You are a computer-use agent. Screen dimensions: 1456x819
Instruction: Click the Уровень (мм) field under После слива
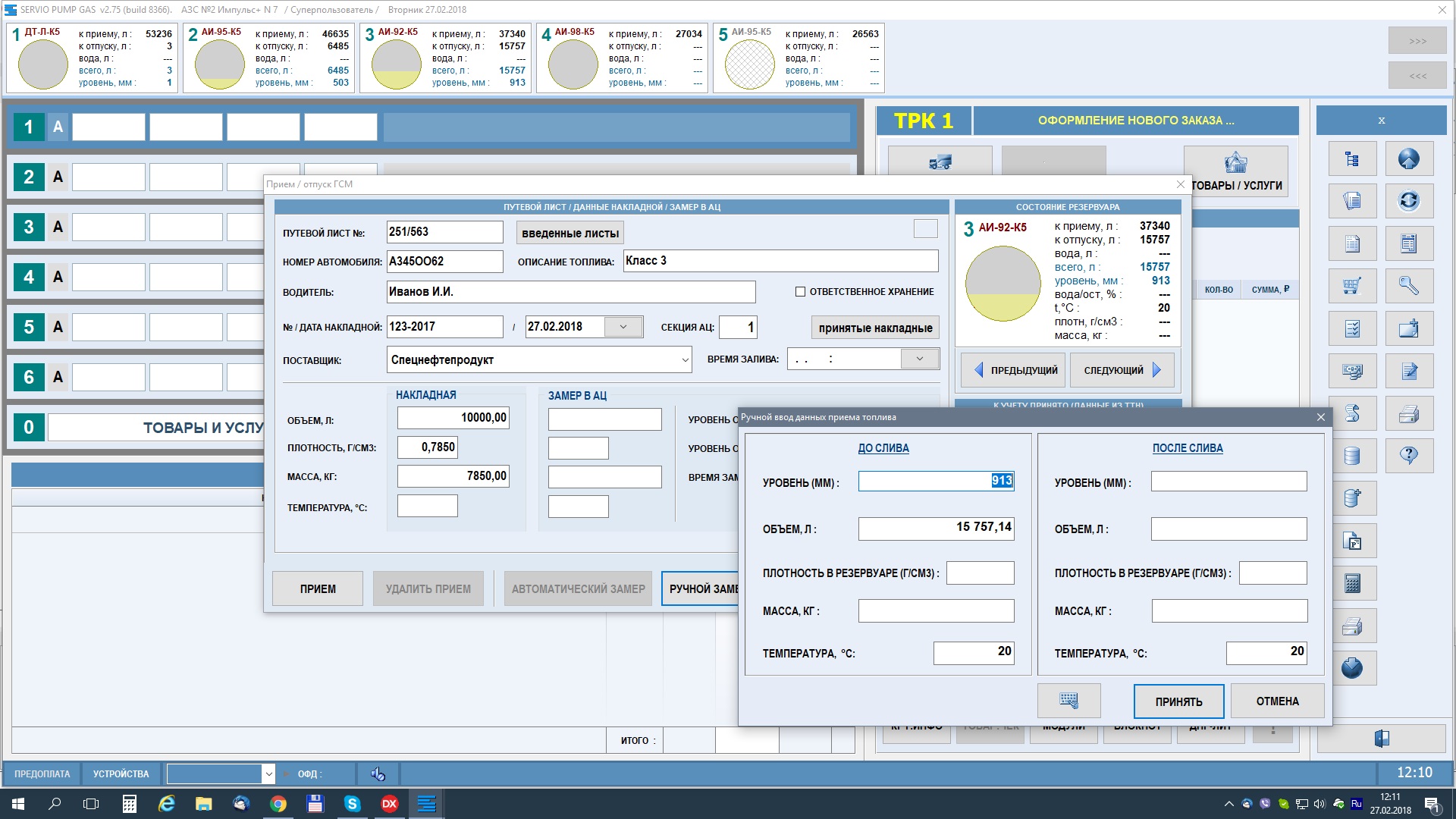click(x=1228, y=482)
